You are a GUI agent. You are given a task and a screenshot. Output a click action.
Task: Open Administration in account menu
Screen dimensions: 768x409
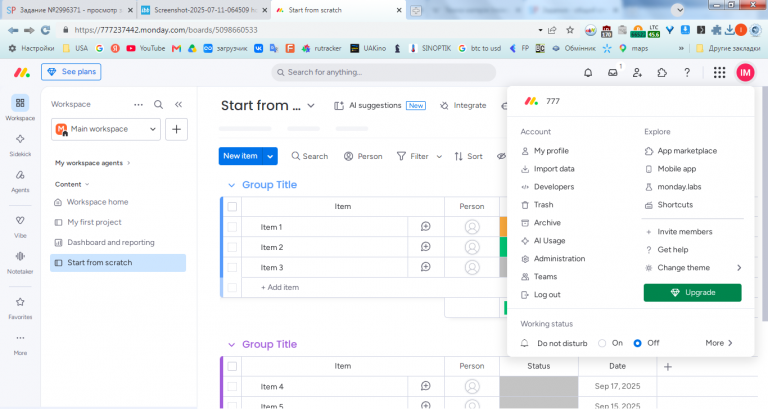click(559, 259)
